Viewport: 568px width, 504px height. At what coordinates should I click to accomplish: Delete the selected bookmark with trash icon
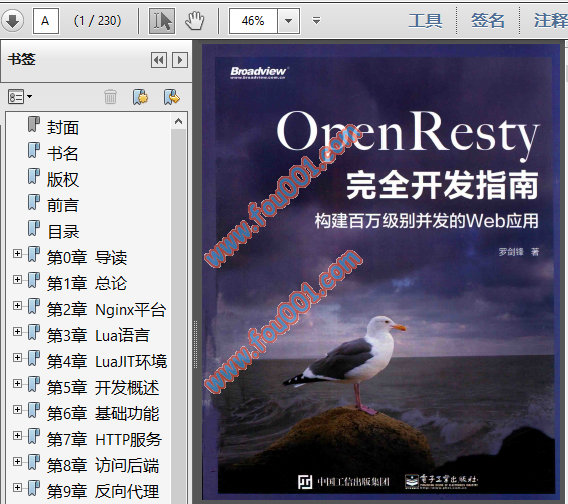110,97
